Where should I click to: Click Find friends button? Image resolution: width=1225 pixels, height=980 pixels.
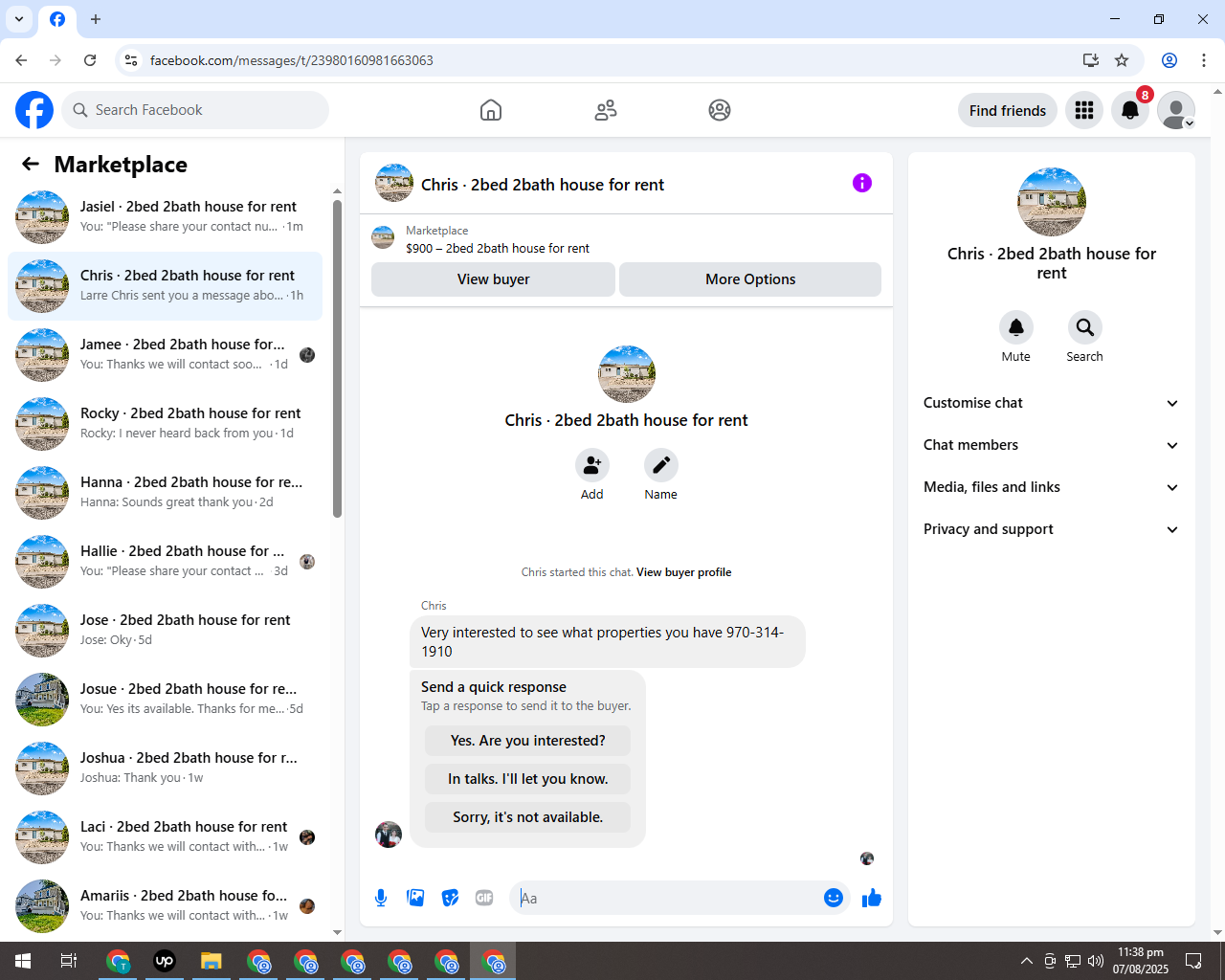click(1008, 110)
